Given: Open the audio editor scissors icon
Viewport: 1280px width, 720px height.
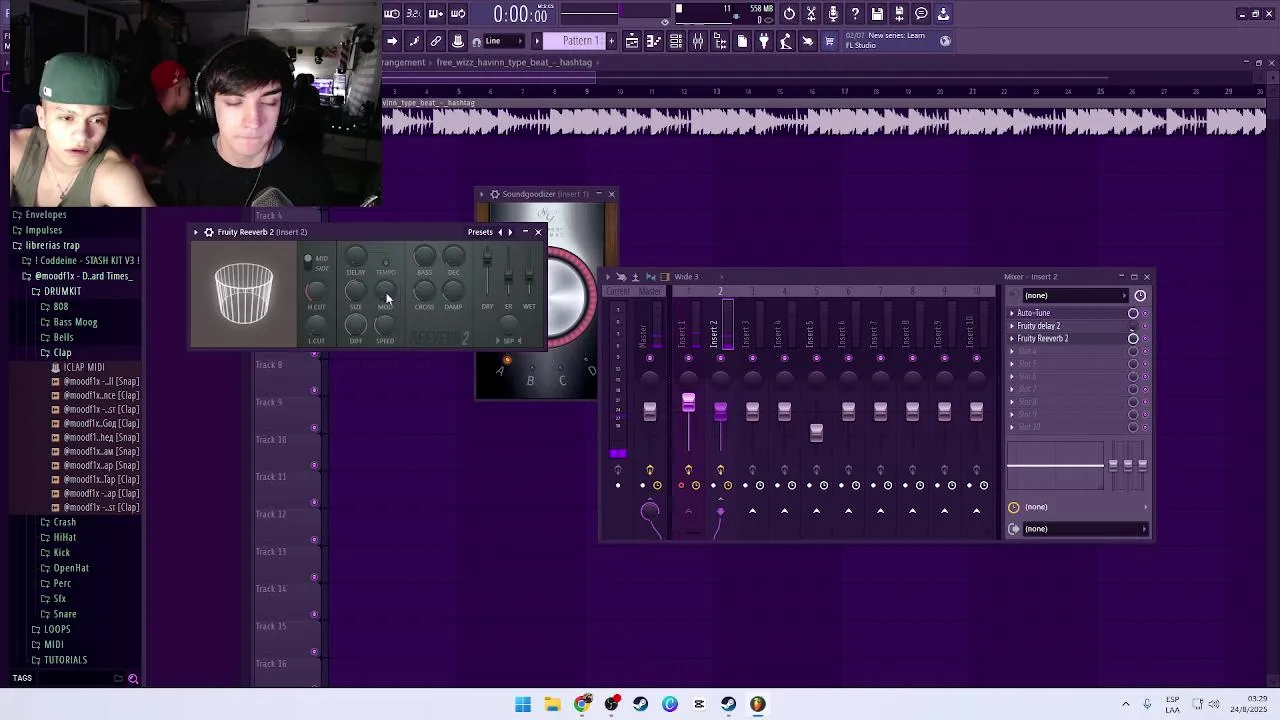Looking at the screenshot, I should (811, 14).
